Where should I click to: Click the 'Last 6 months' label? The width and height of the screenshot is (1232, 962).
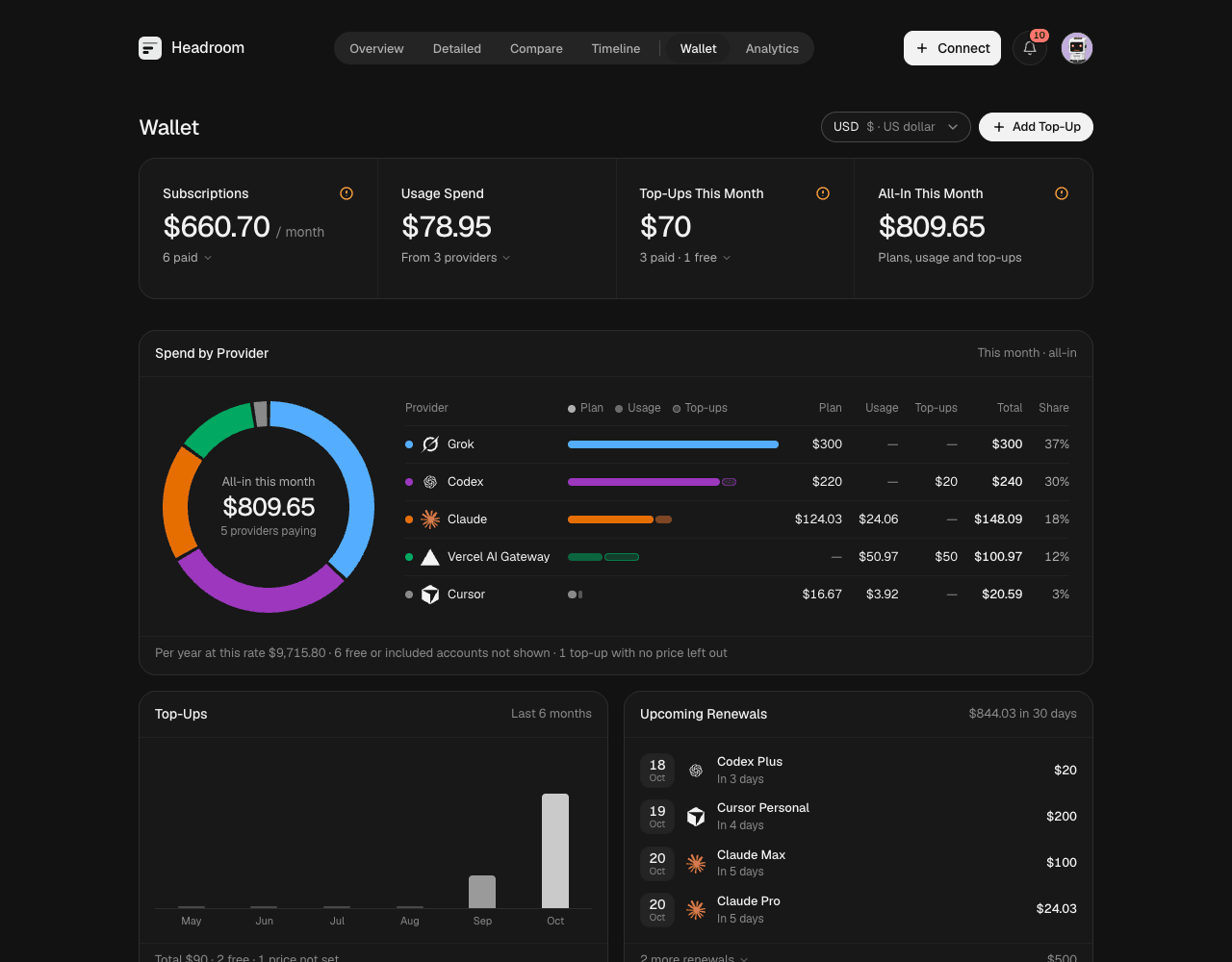click(552, 714)
